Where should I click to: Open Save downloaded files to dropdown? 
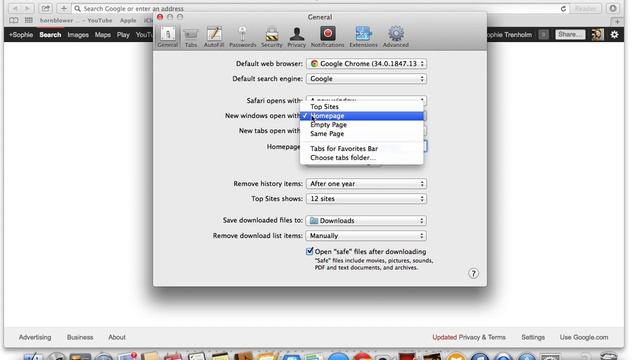[366, 221]
